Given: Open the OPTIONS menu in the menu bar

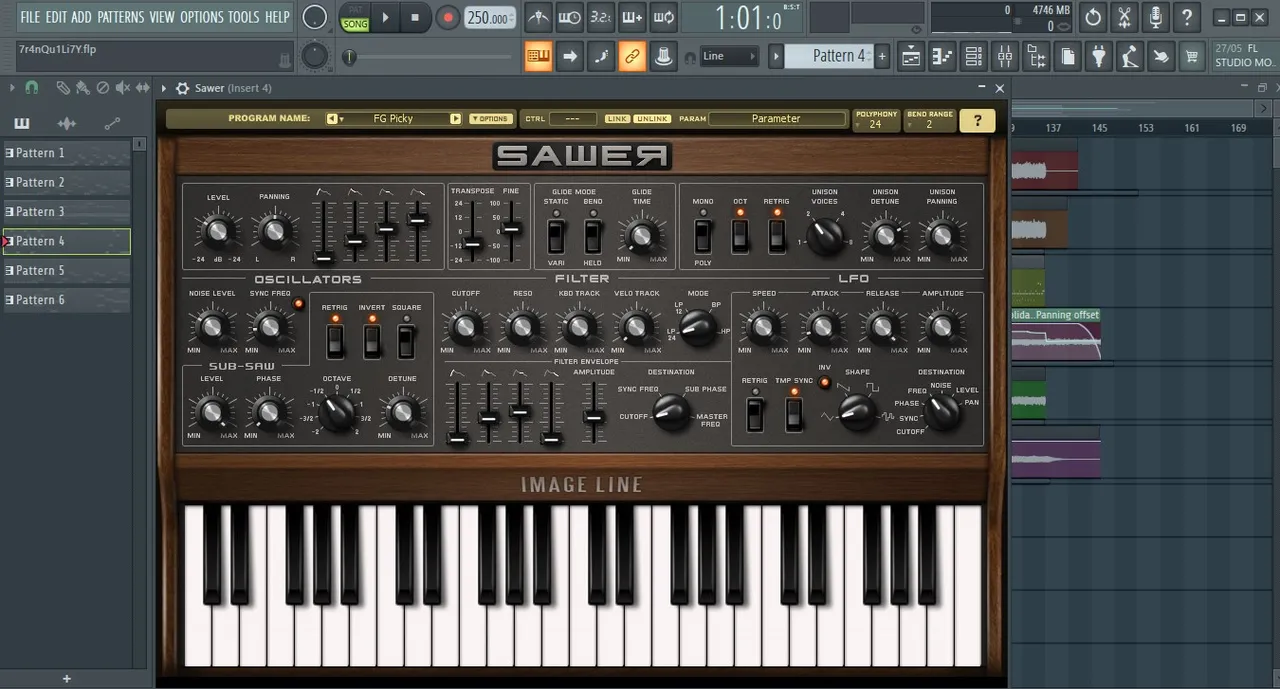Looking at the screenshot, I should pos(202,17).
